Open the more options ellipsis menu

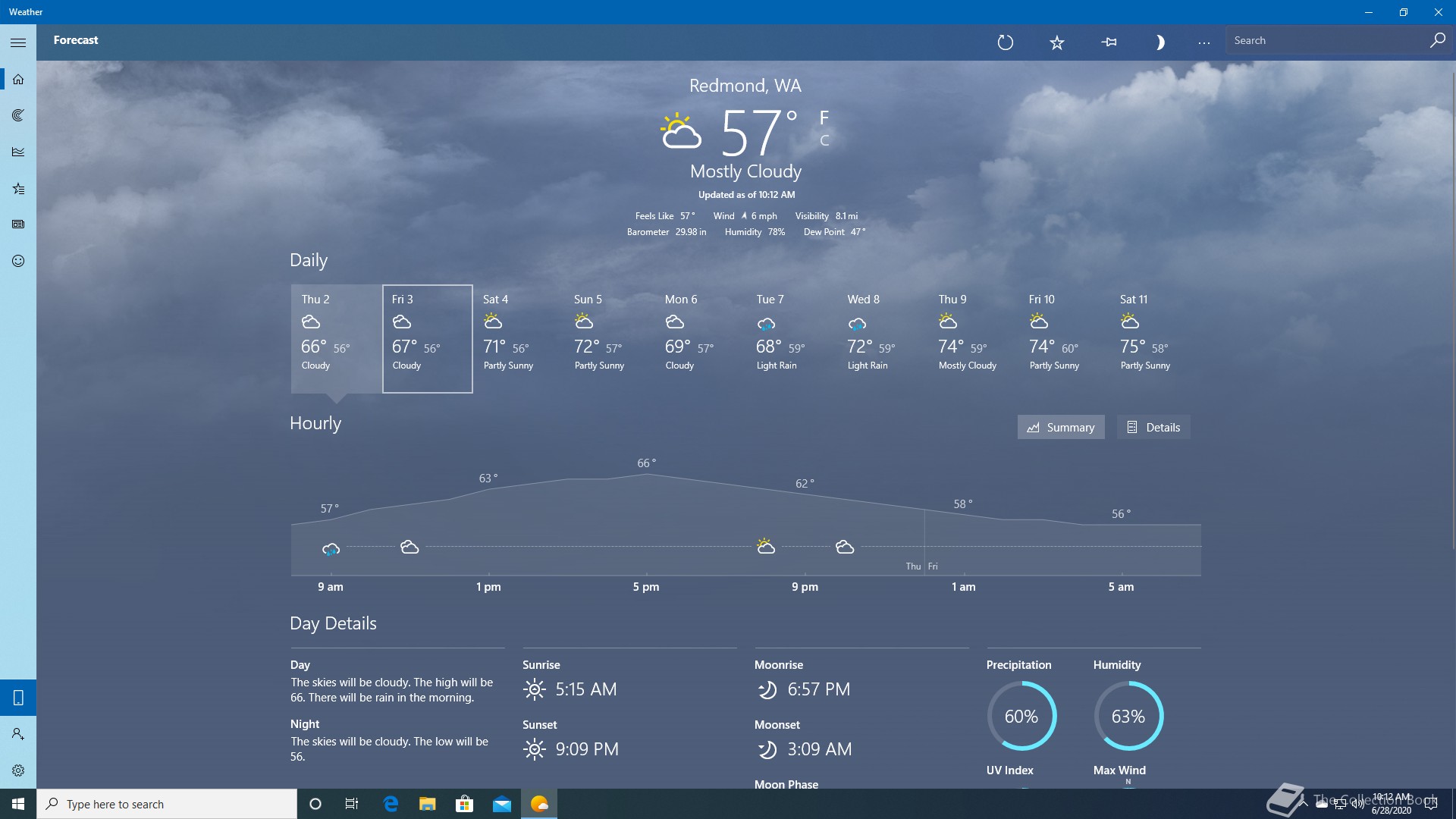(x=1203, y=42)
